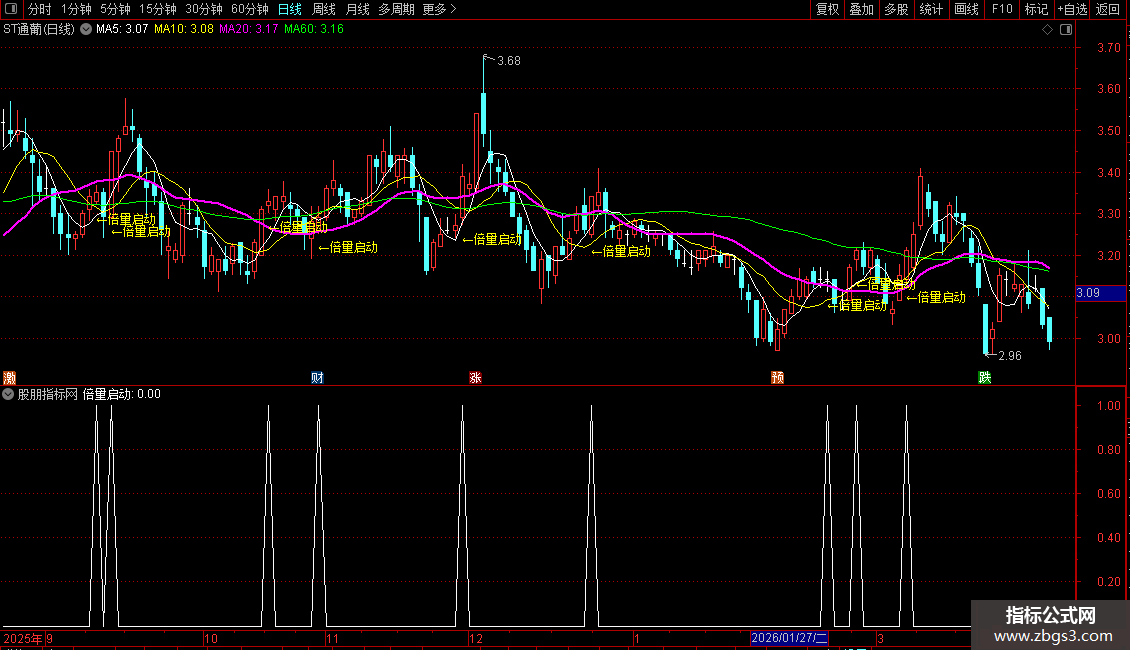The image size is (1130, 650).
Task: Select the 30分钟 period tab
Action: 204,9
